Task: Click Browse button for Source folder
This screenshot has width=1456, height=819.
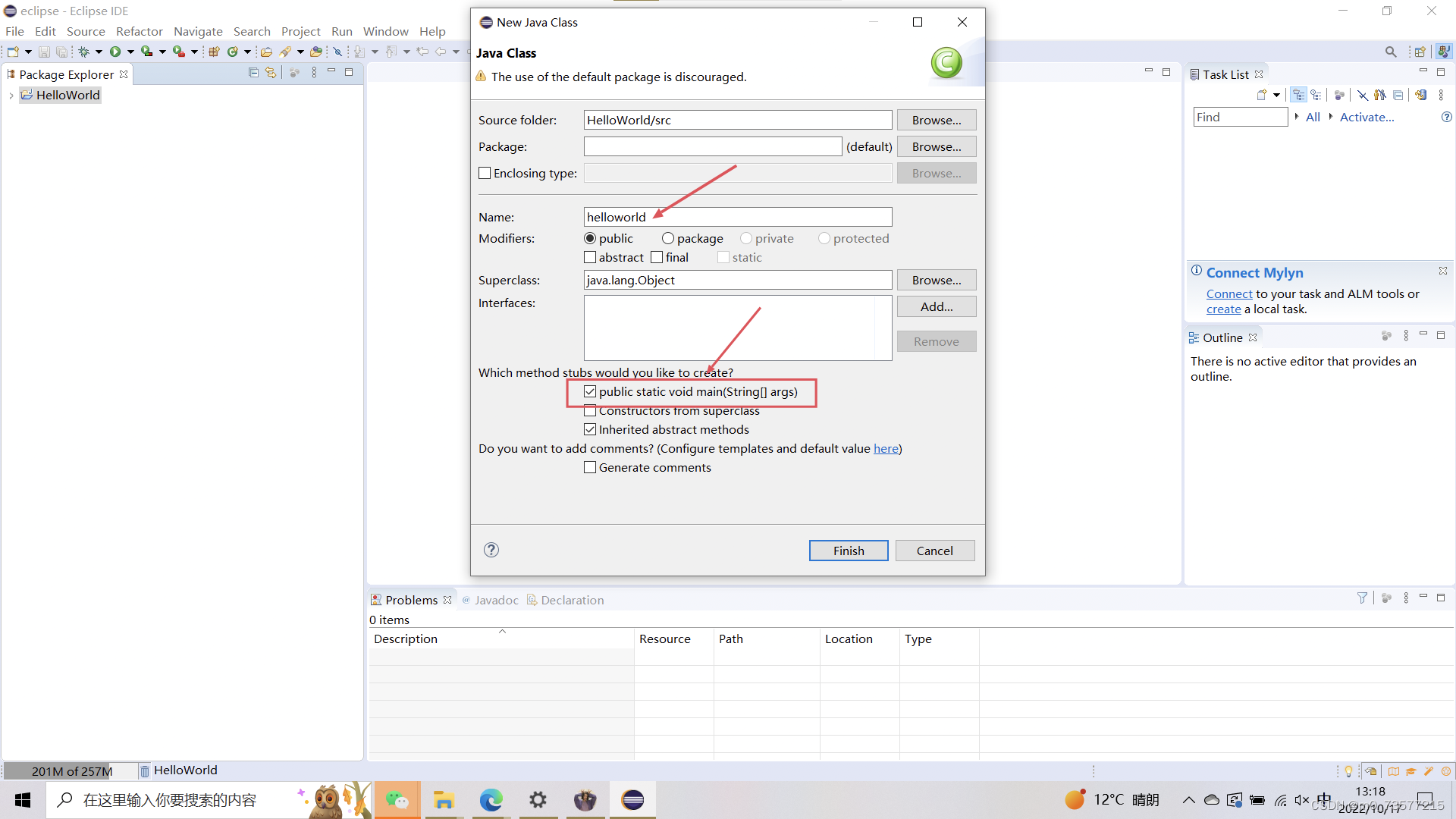Action: point(937,120)
